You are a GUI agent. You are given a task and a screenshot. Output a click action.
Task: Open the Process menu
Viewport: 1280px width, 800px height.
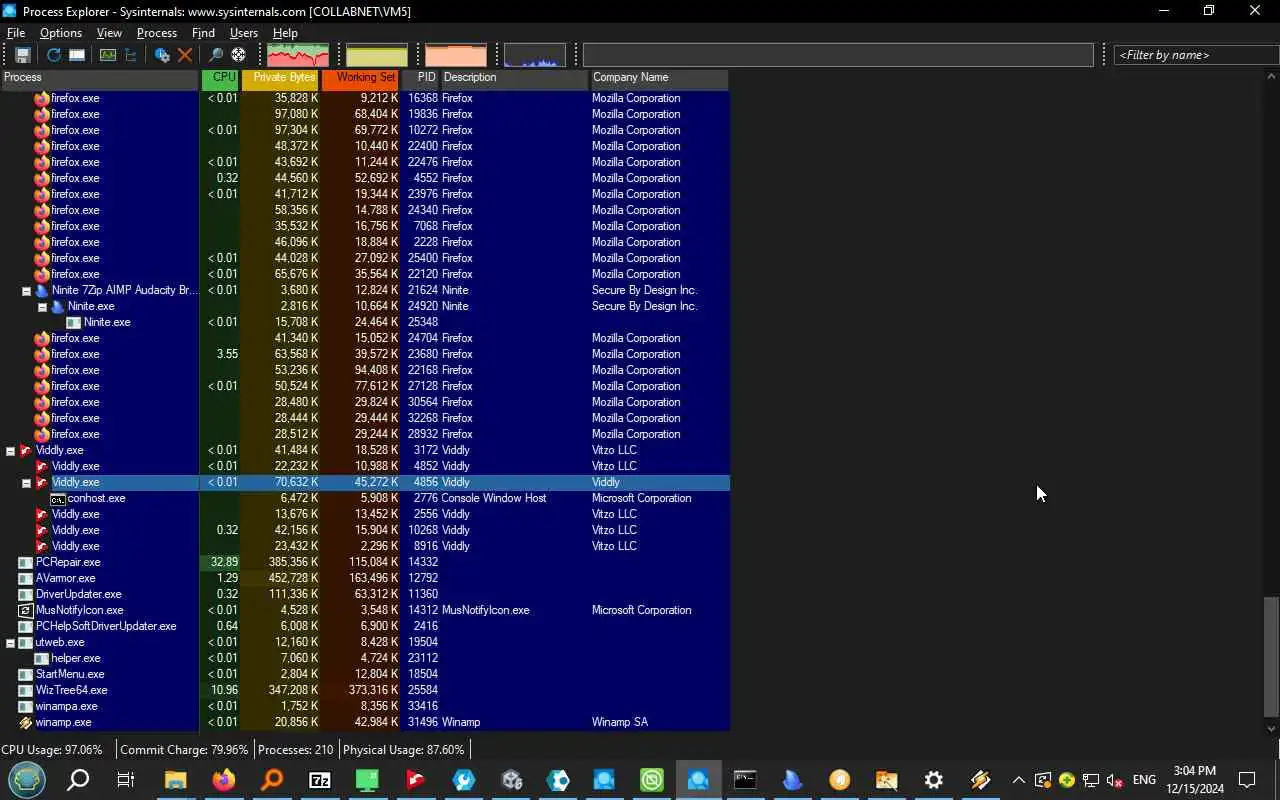pos(157,33)
